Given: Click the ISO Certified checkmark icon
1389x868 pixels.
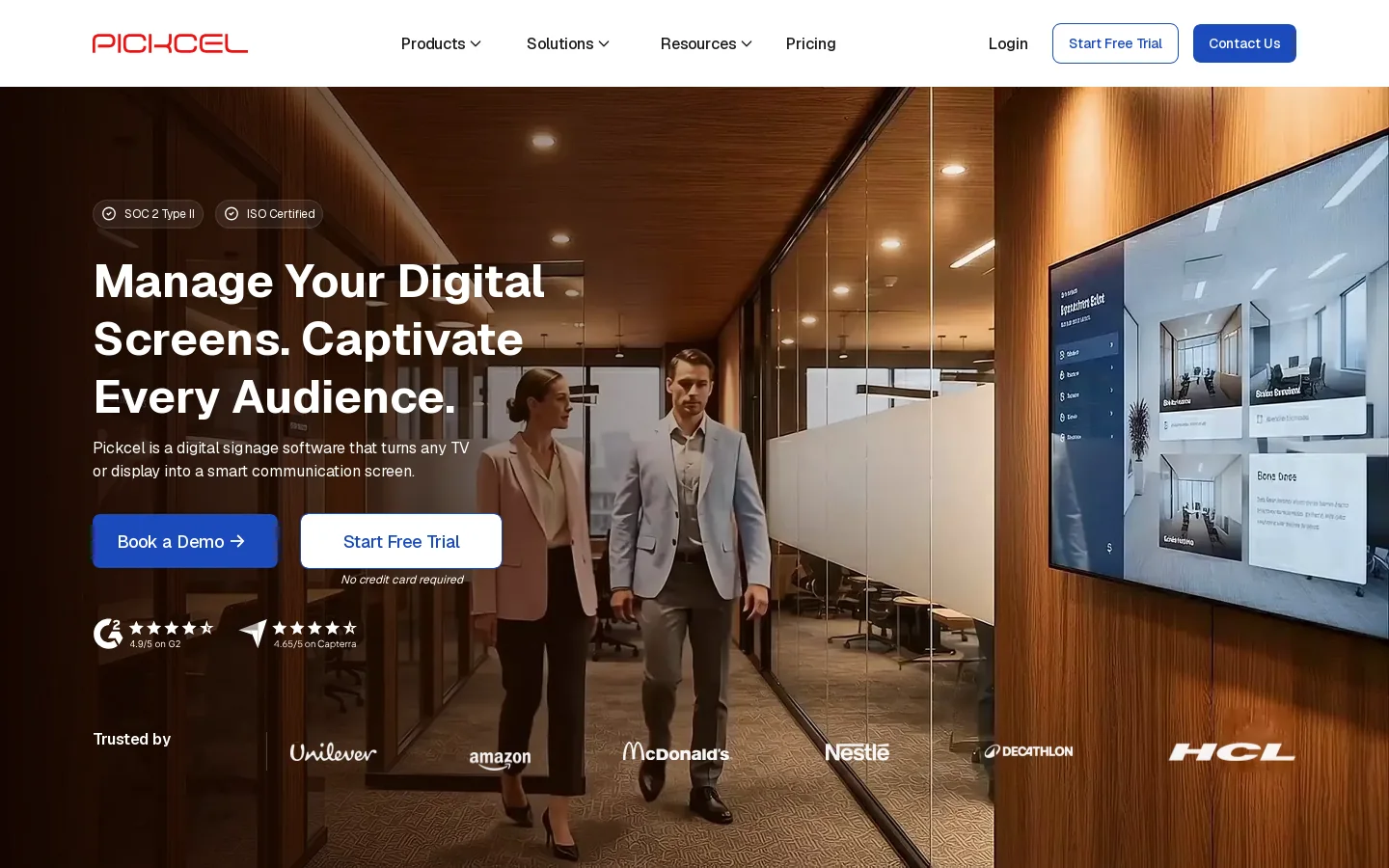Looking at the screenshot, I should point(231,214).
